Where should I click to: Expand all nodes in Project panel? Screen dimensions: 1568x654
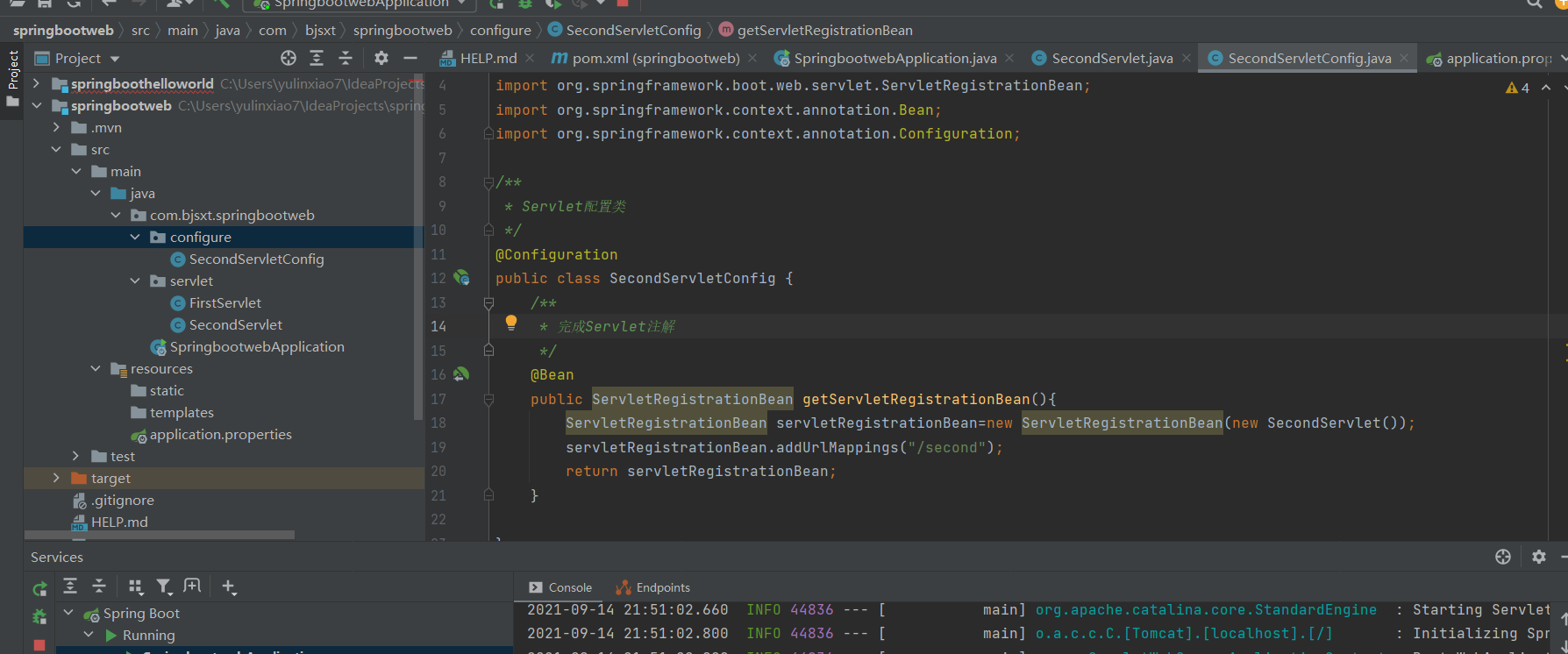coord(317,58)
